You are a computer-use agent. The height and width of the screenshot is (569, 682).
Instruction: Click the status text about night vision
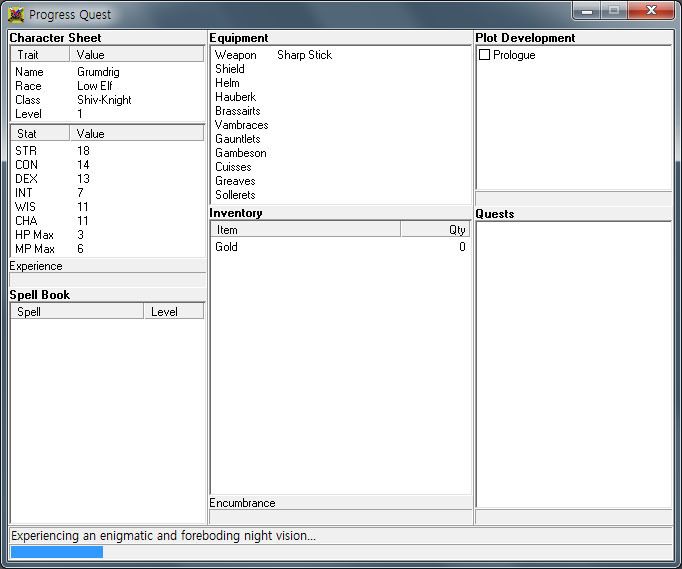(163, 535)
